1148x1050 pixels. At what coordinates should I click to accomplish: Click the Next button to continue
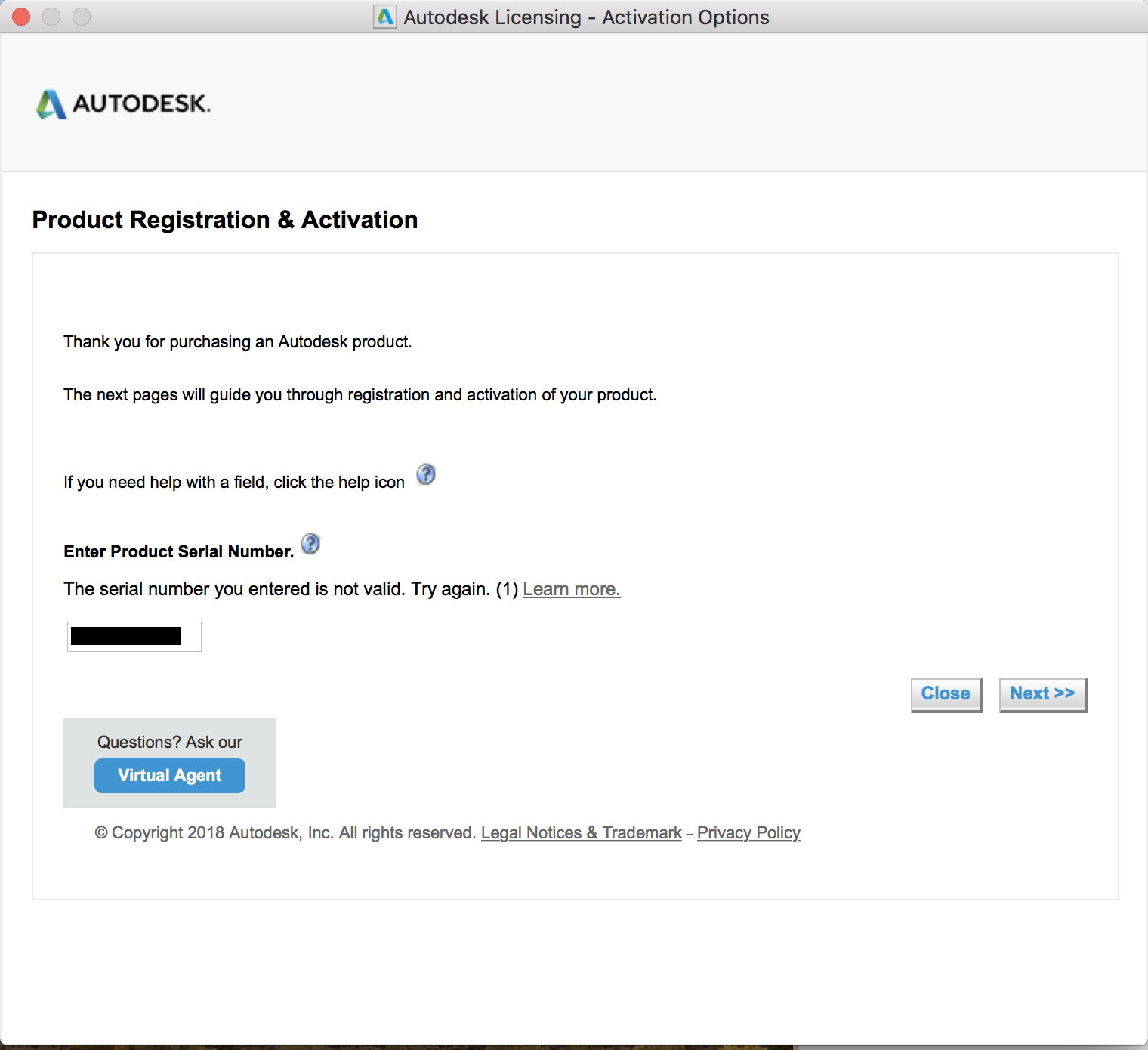(x=1042, y=693)
